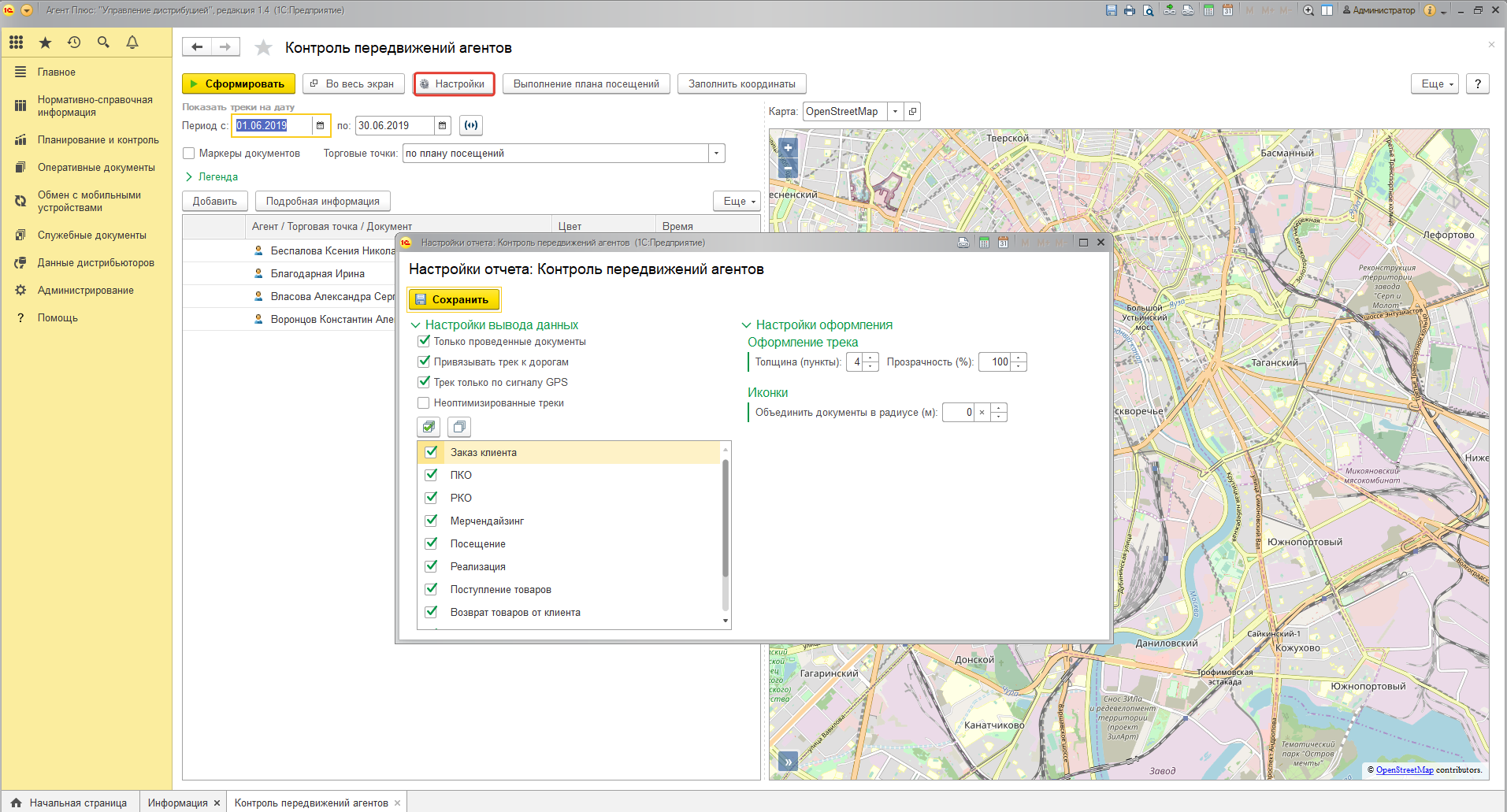Click the Print icon in the title bar
The width and height of the screenshot is (1507, 812).
pyautogui.click(x=1130, y=10)
